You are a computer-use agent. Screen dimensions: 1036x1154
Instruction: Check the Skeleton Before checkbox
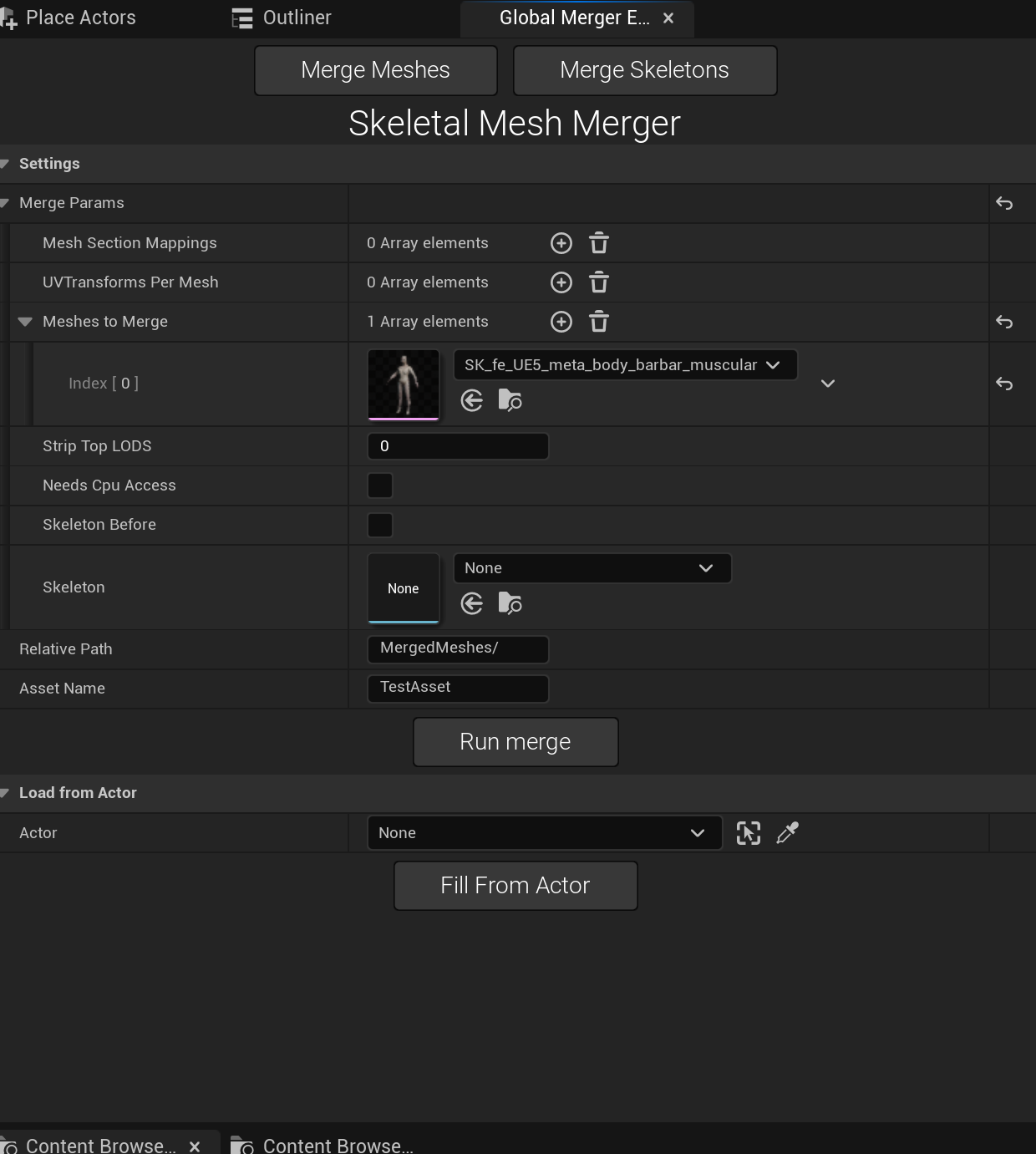380,525
